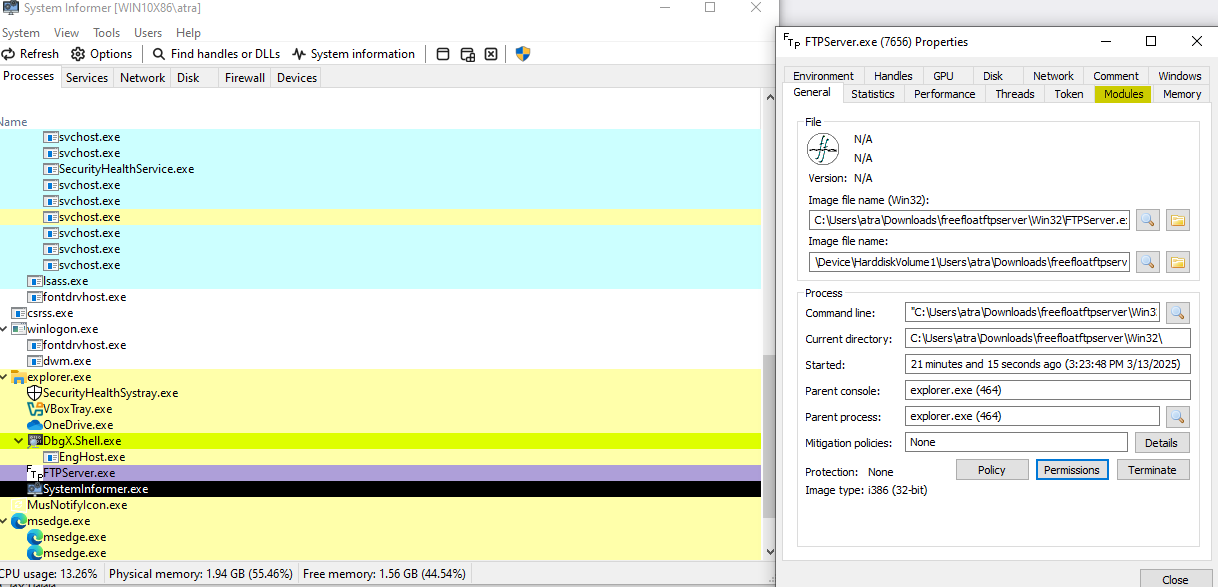1218x587 pixels.
Task: Click magnifier icon next to Parent process
Action: (1178, 416)
